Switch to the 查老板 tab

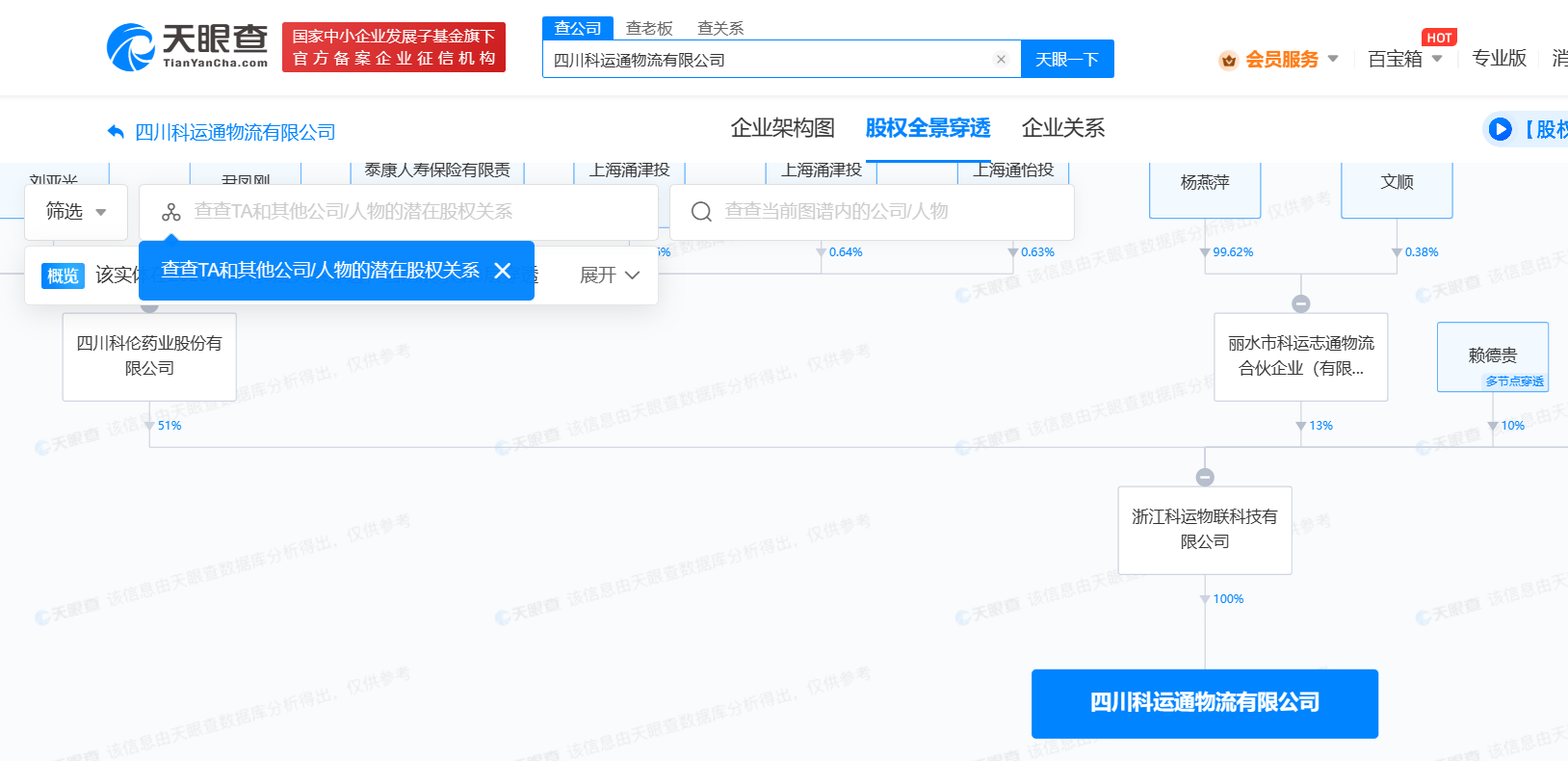click(x=649, y=28)
